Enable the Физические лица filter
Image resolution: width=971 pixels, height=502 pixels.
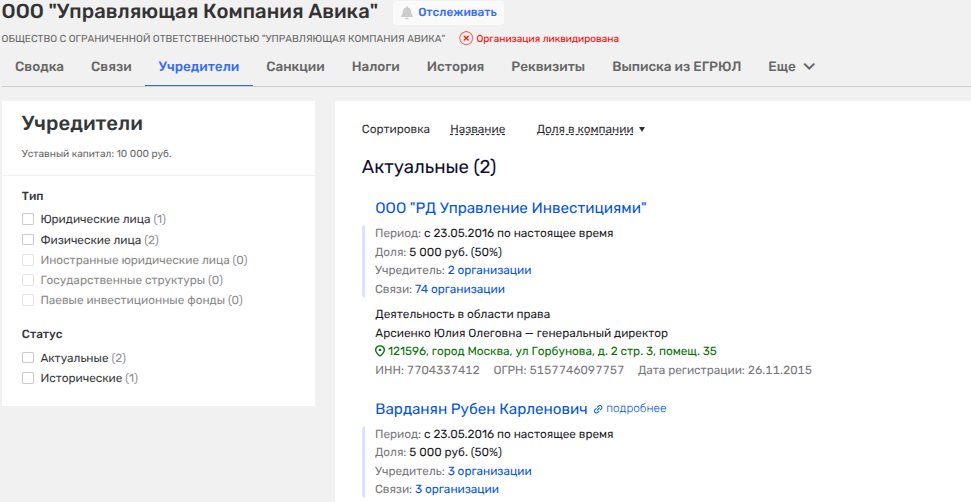click(x=28, y=240)
